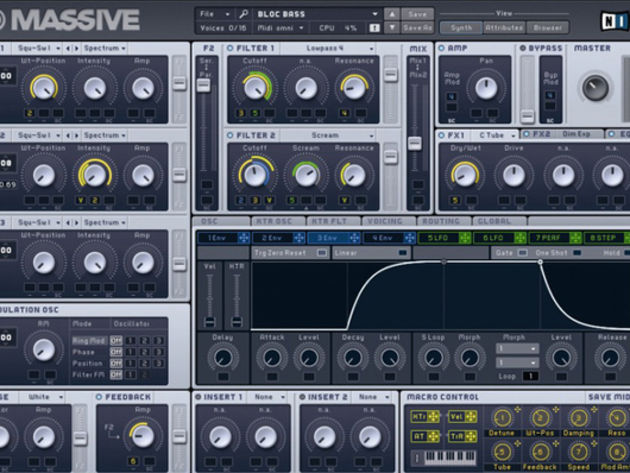Click the envelope Loop count field
Viewport: 630px width, 473px height.
pyautogui.click(x=530, y=376)
